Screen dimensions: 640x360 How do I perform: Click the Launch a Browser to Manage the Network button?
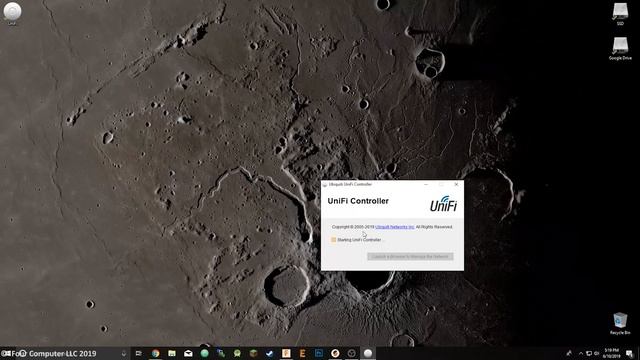pyautogui.click(x=410, y=256)
